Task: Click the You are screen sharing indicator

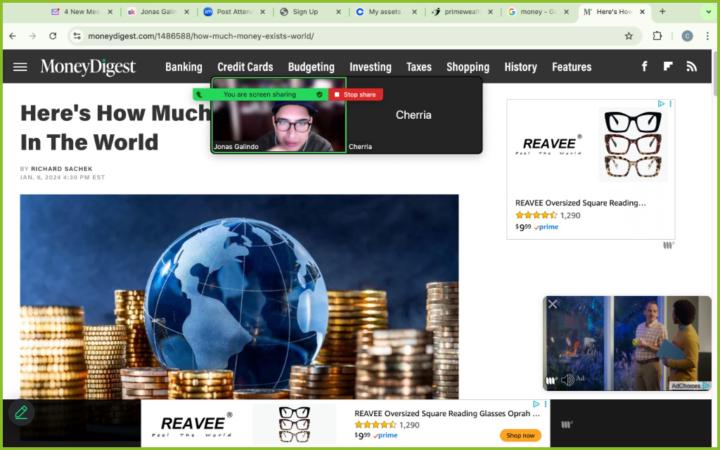Action: tap(259, 95)
